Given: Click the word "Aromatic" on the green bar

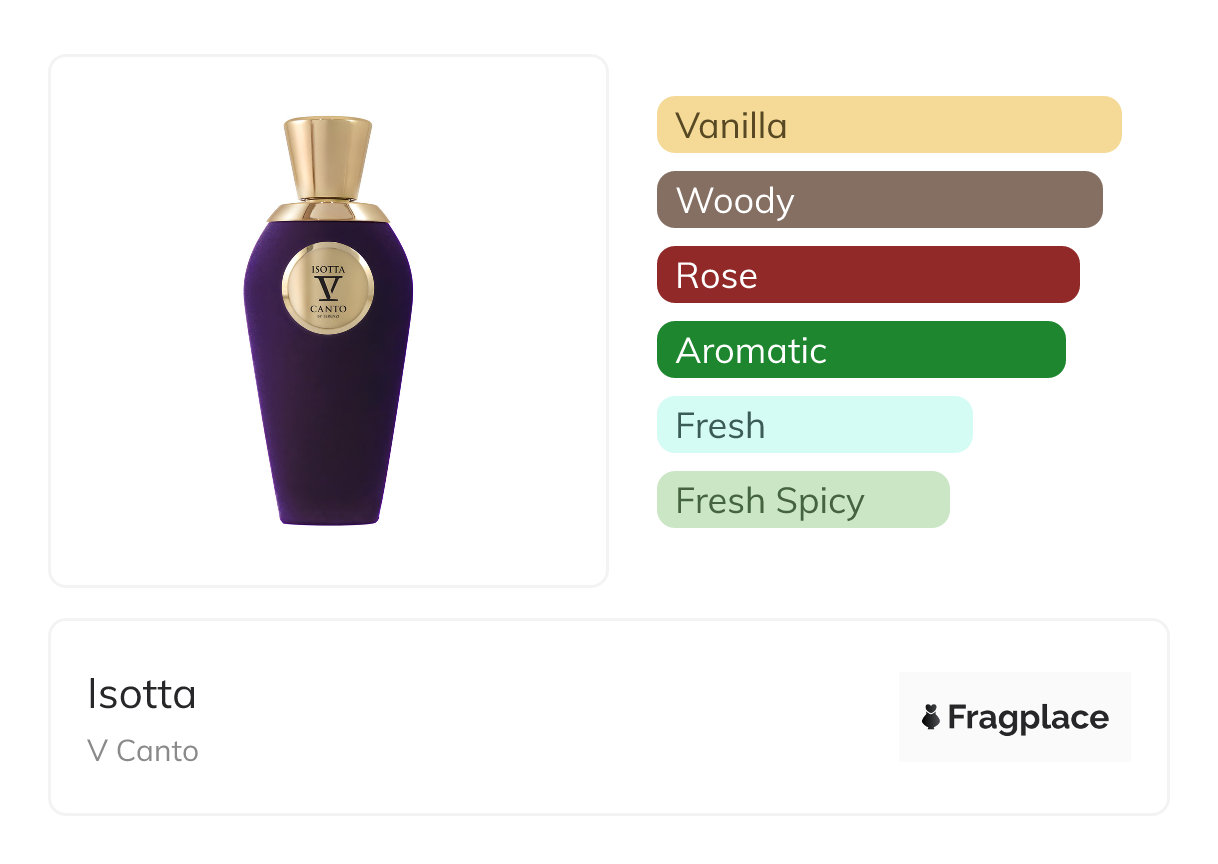Looking at the screenshot, I should tap(751, 351).
